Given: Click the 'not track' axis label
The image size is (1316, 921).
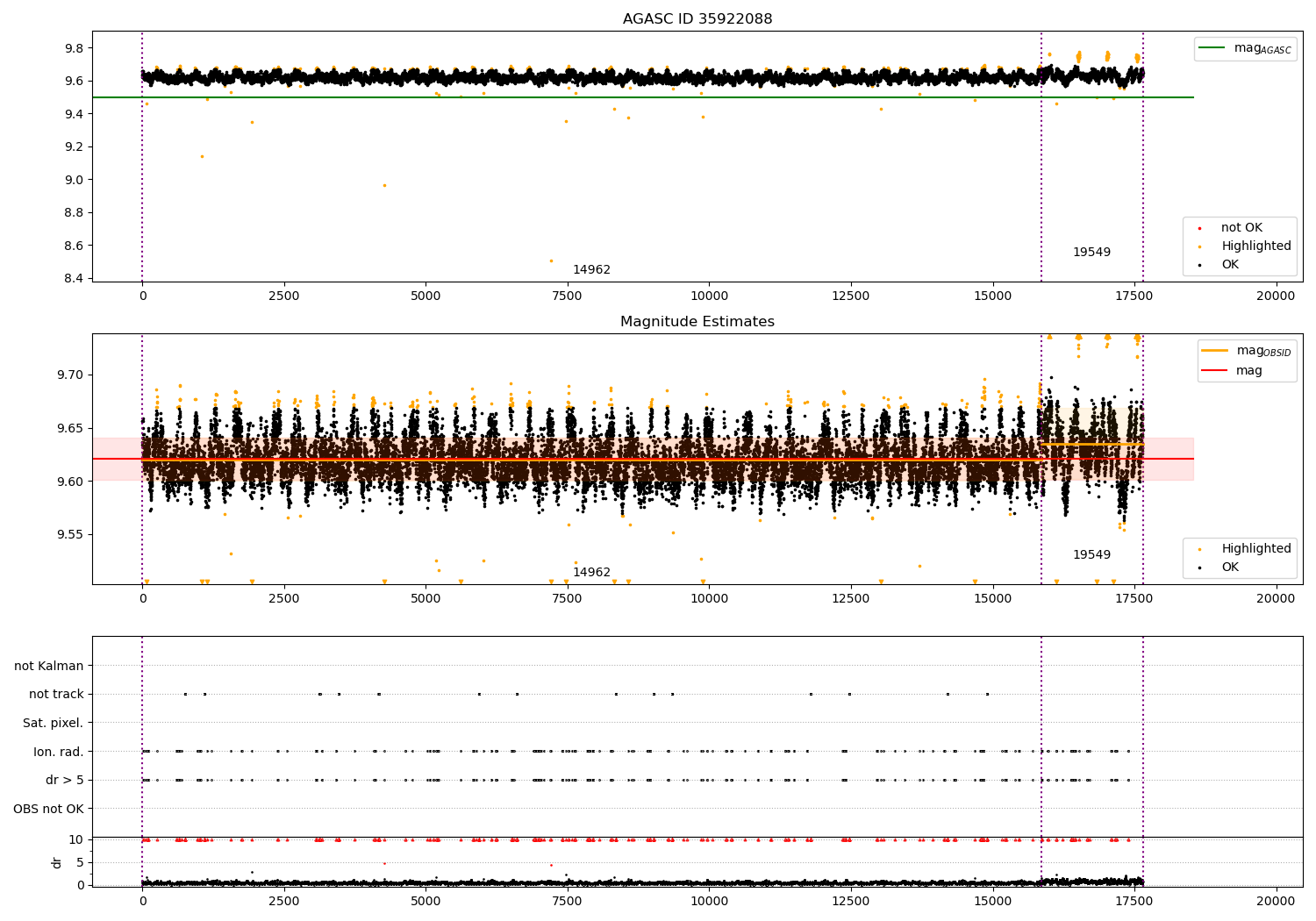Looking at the screenshot, I should [x=56, y=695].
